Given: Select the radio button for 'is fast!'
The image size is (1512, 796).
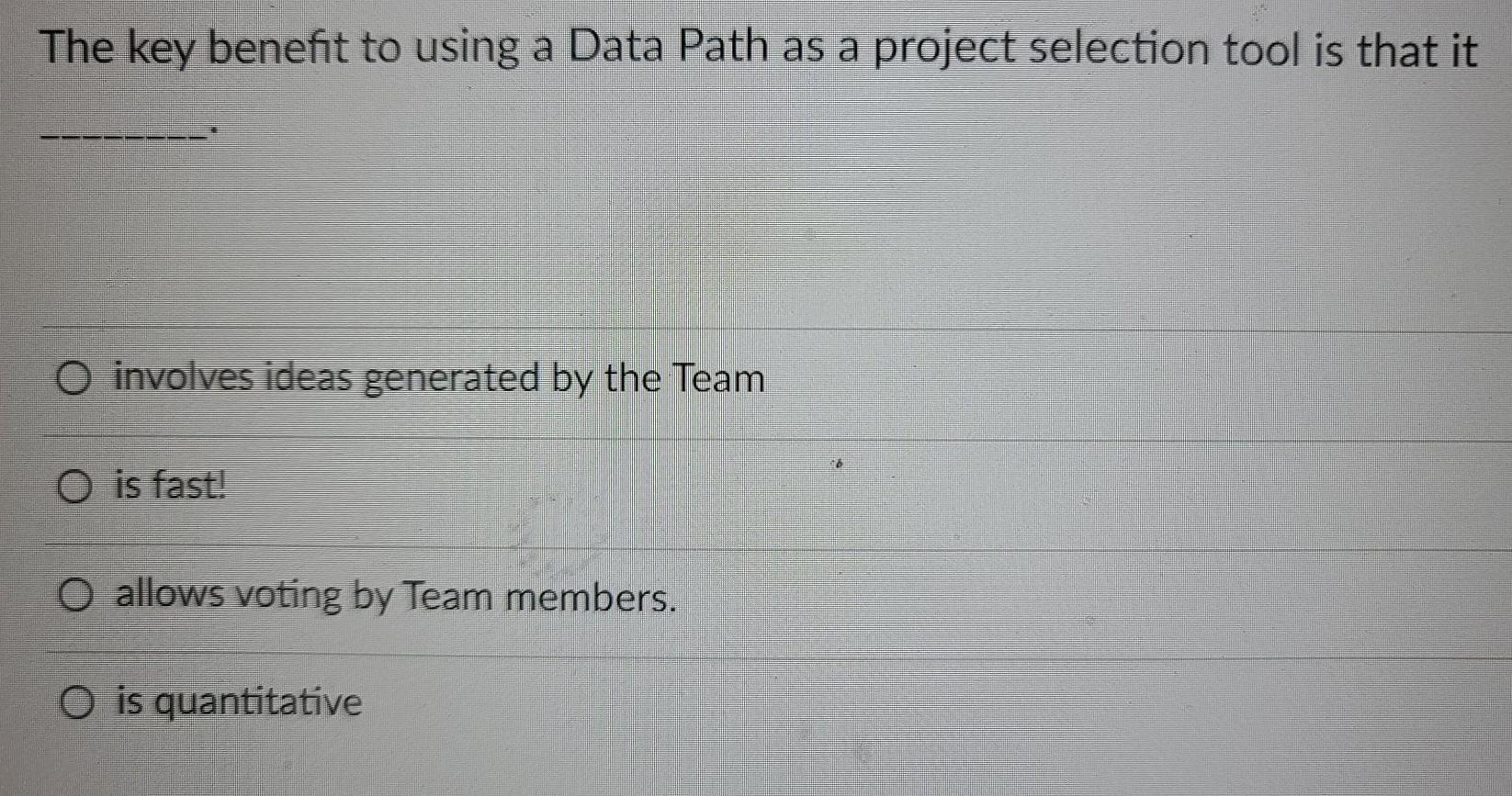Looking at the screenshot, I should coord(77,486).
